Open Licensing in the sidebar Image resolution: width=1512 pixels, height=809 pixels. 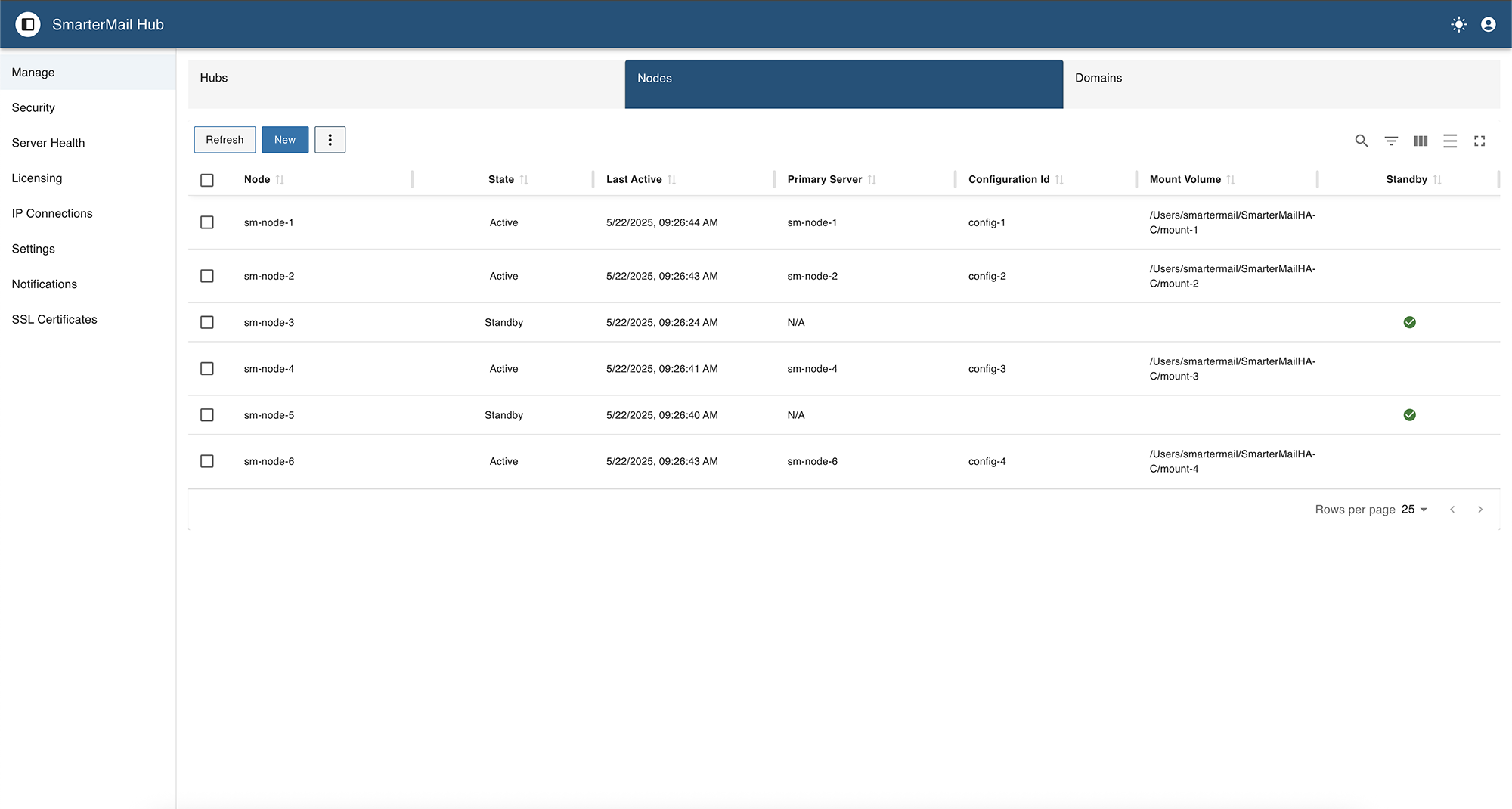(x=88, y=178)
